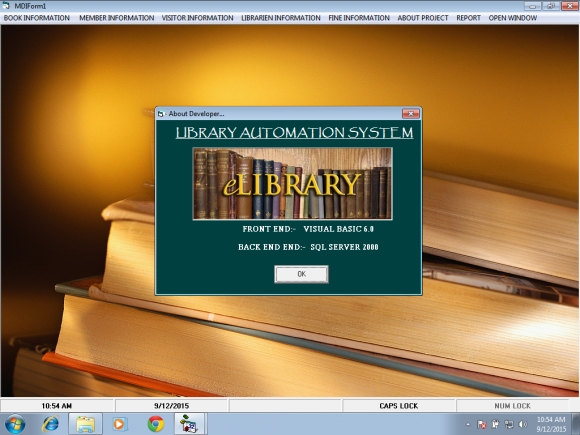Click the network tray icon
Viewport: 580px width, 435px height.
(509, 424)
